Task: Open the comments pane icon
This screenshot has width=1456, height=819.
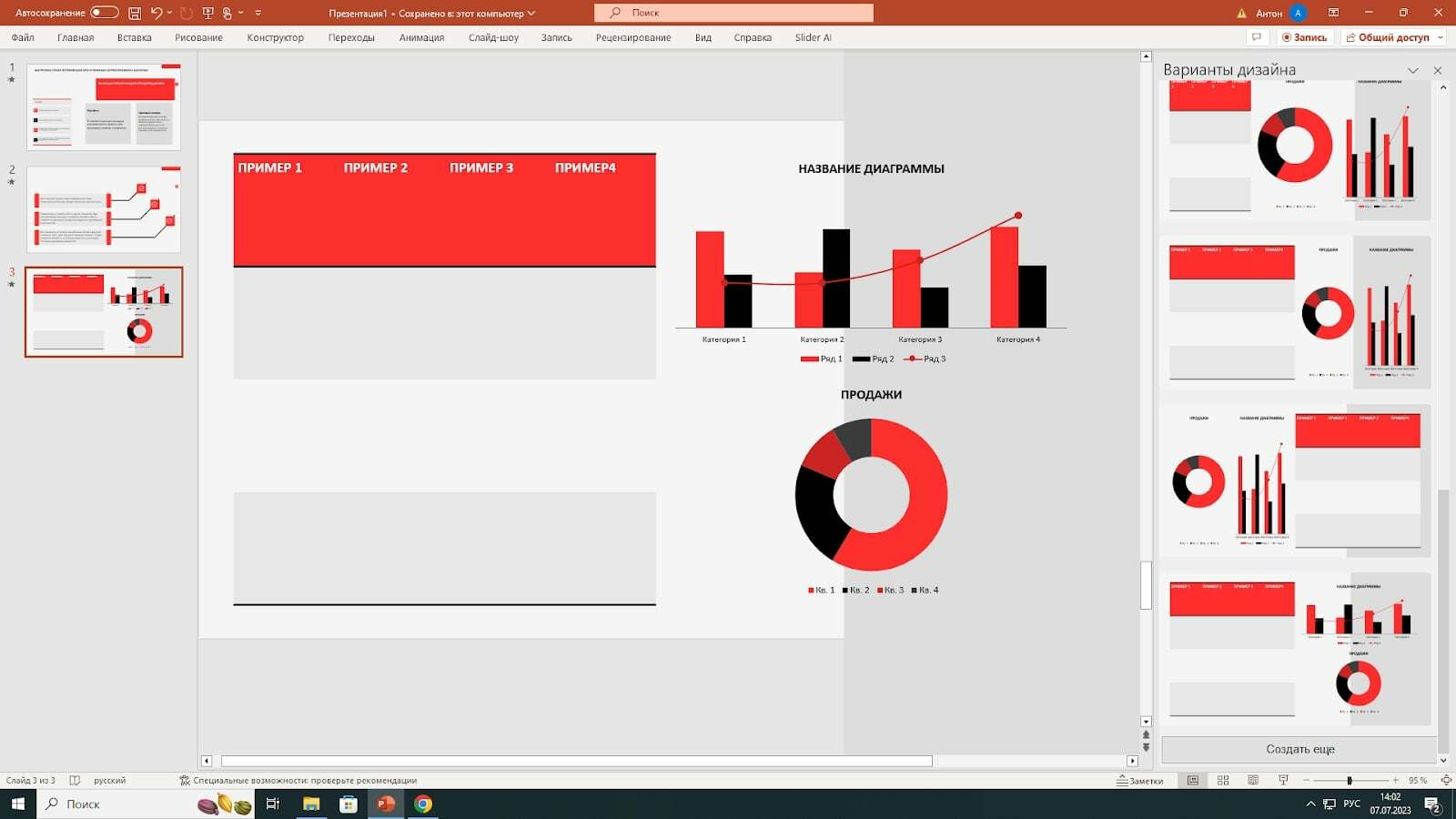Action: 1257,37
